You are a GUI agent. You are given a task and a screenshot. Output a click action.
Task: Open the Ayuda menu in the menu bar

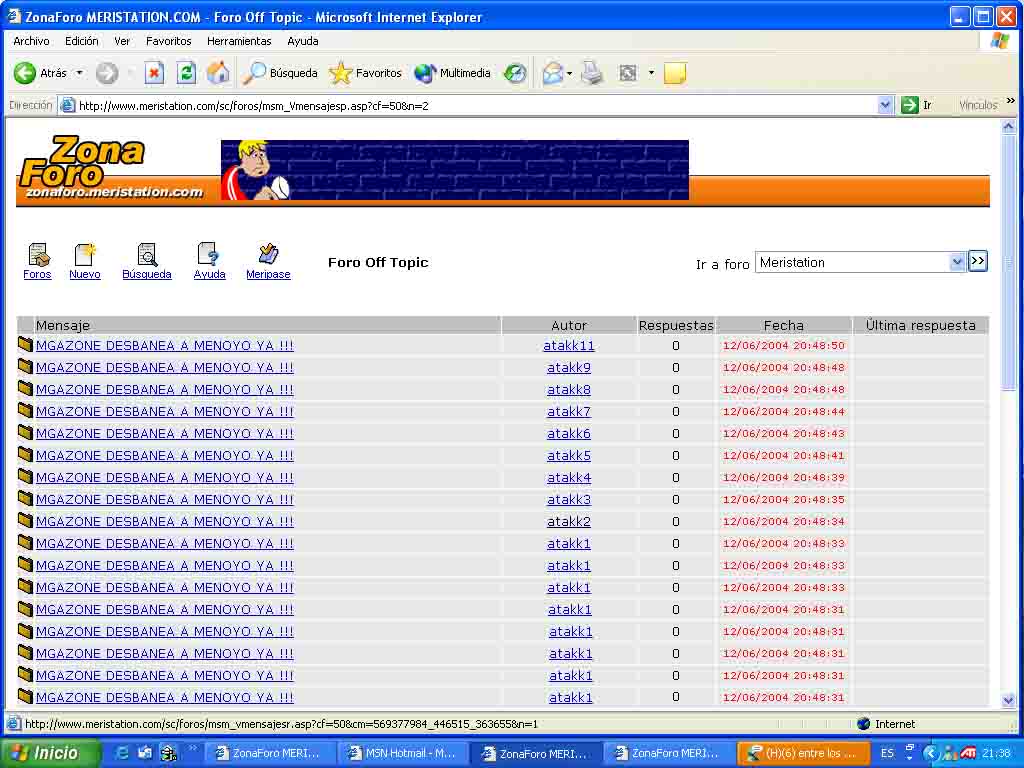(x=303, y=41)
